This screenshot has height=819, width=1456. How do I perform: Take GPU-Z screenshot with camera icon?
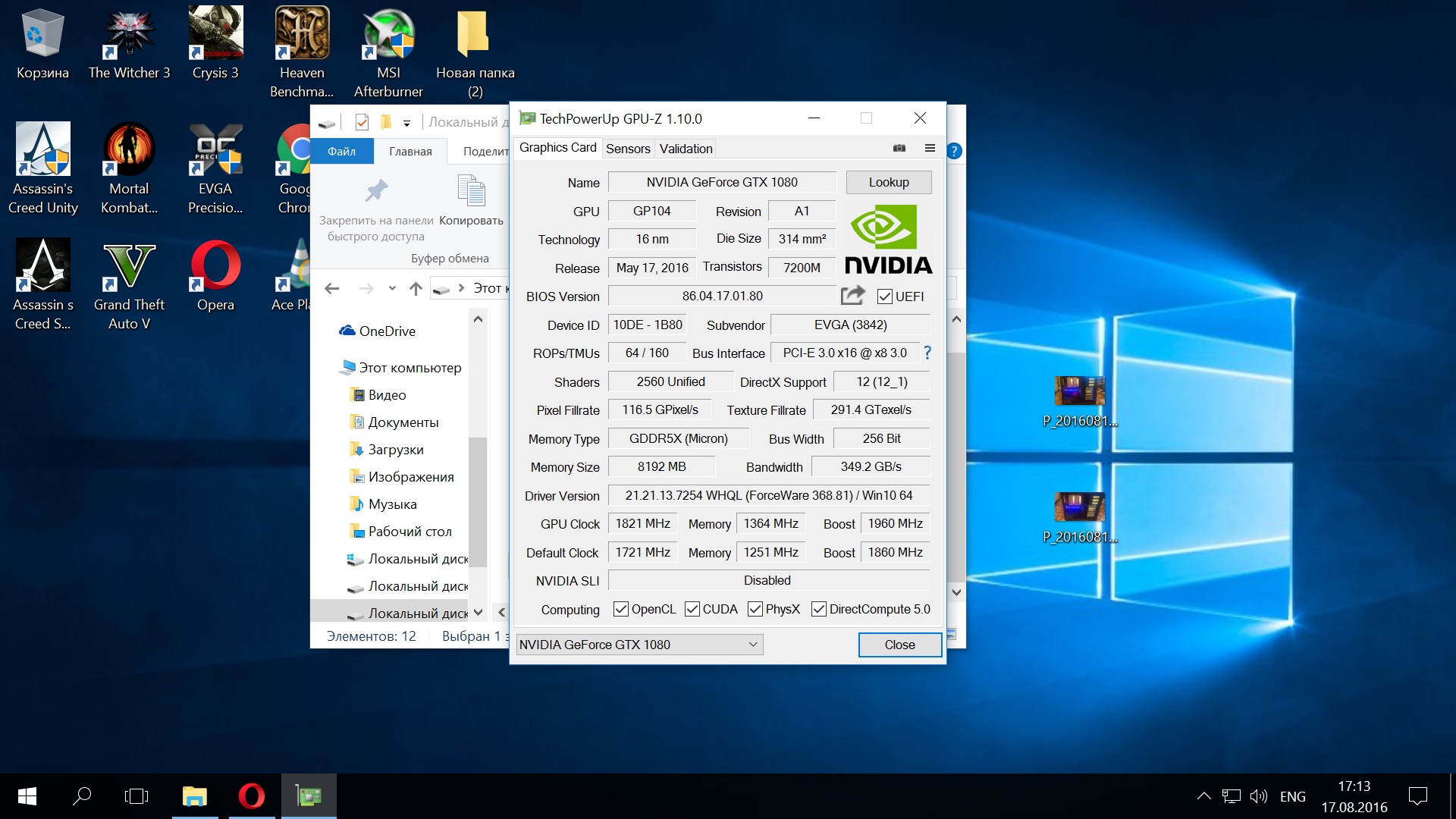click(899, 148)
